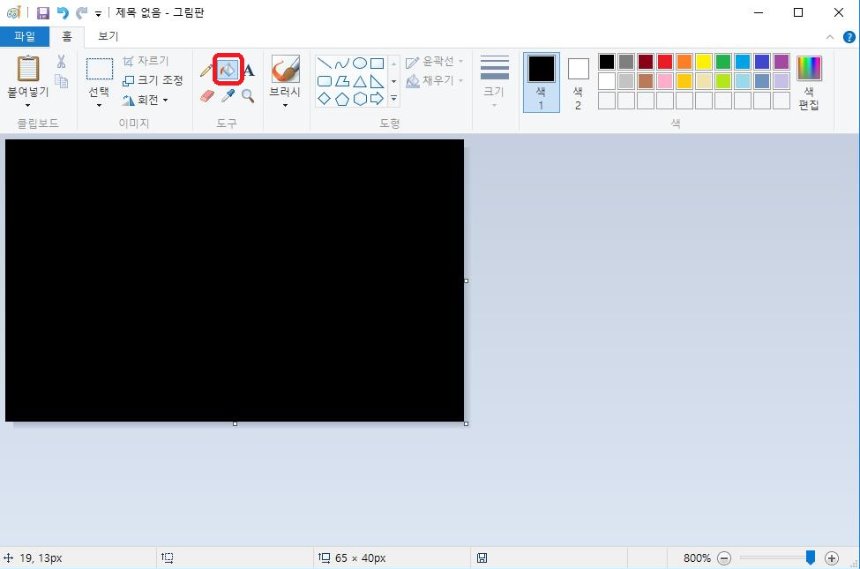Click the canvas bottom-right resize handle
The width and height of the screenshot is (860, 569).
tap(466, 424)
